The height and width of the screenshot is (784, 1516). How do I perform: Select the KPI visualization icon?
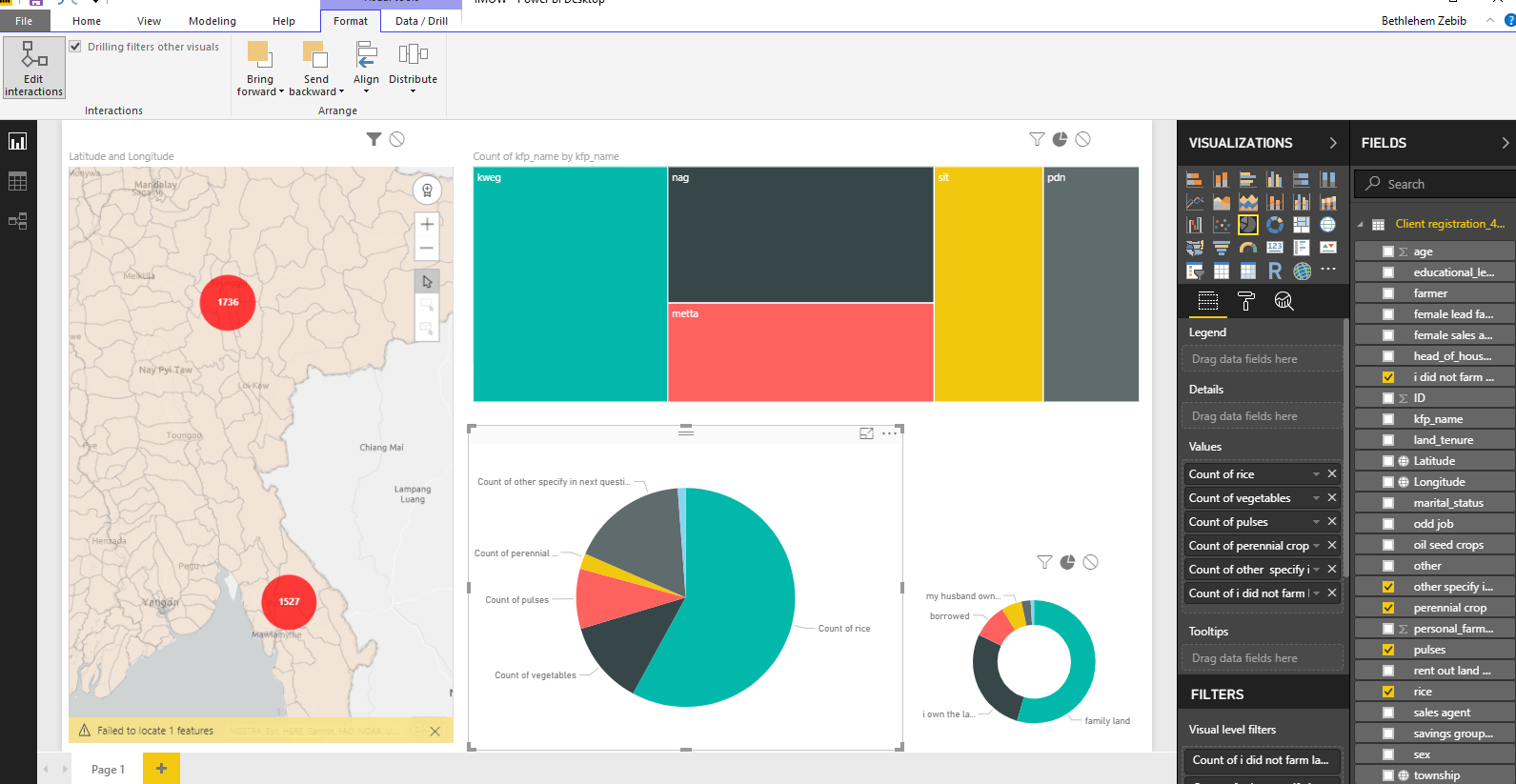(x=1328, y=248)
